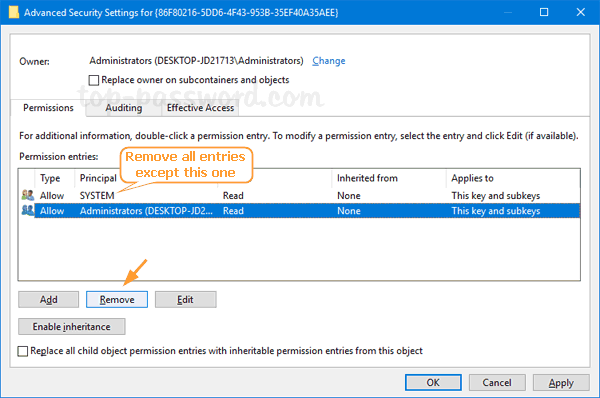The width and height of the screenshot is (600, 398).
Task: Maximize the Advanced Security Settings window
Action: (x=544, y=12)
